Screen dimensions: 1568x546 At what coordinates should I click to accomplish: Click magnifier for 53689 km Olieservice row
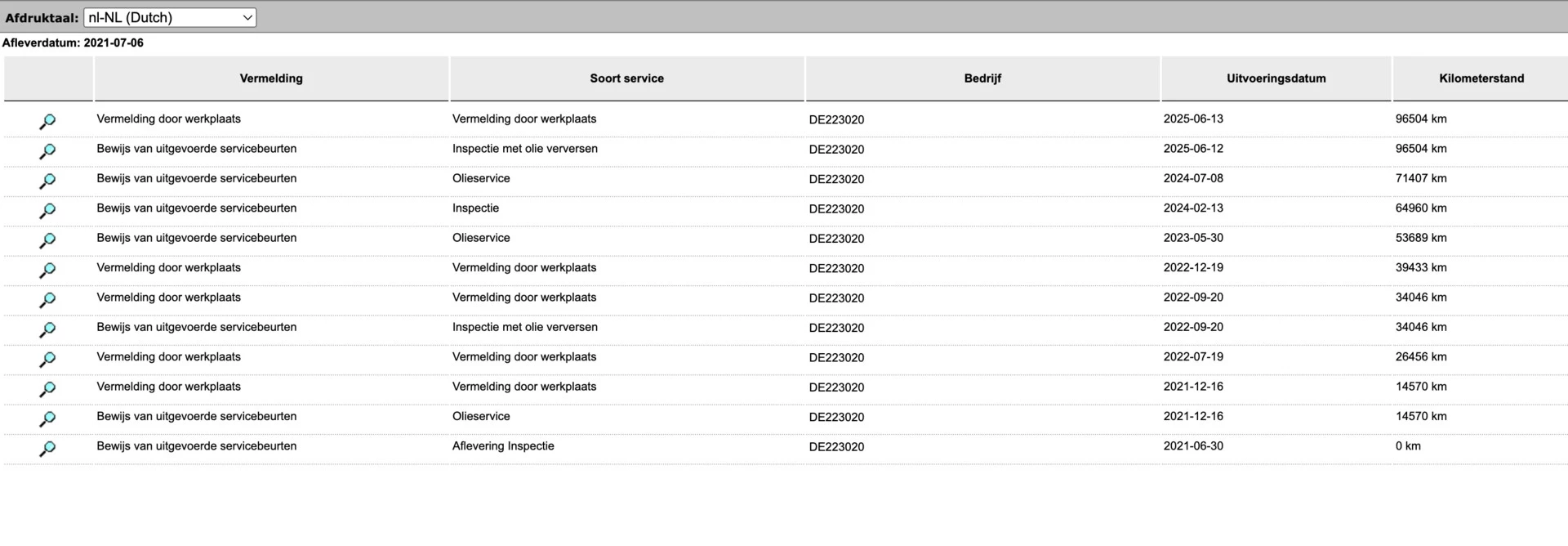pos(47,240)
